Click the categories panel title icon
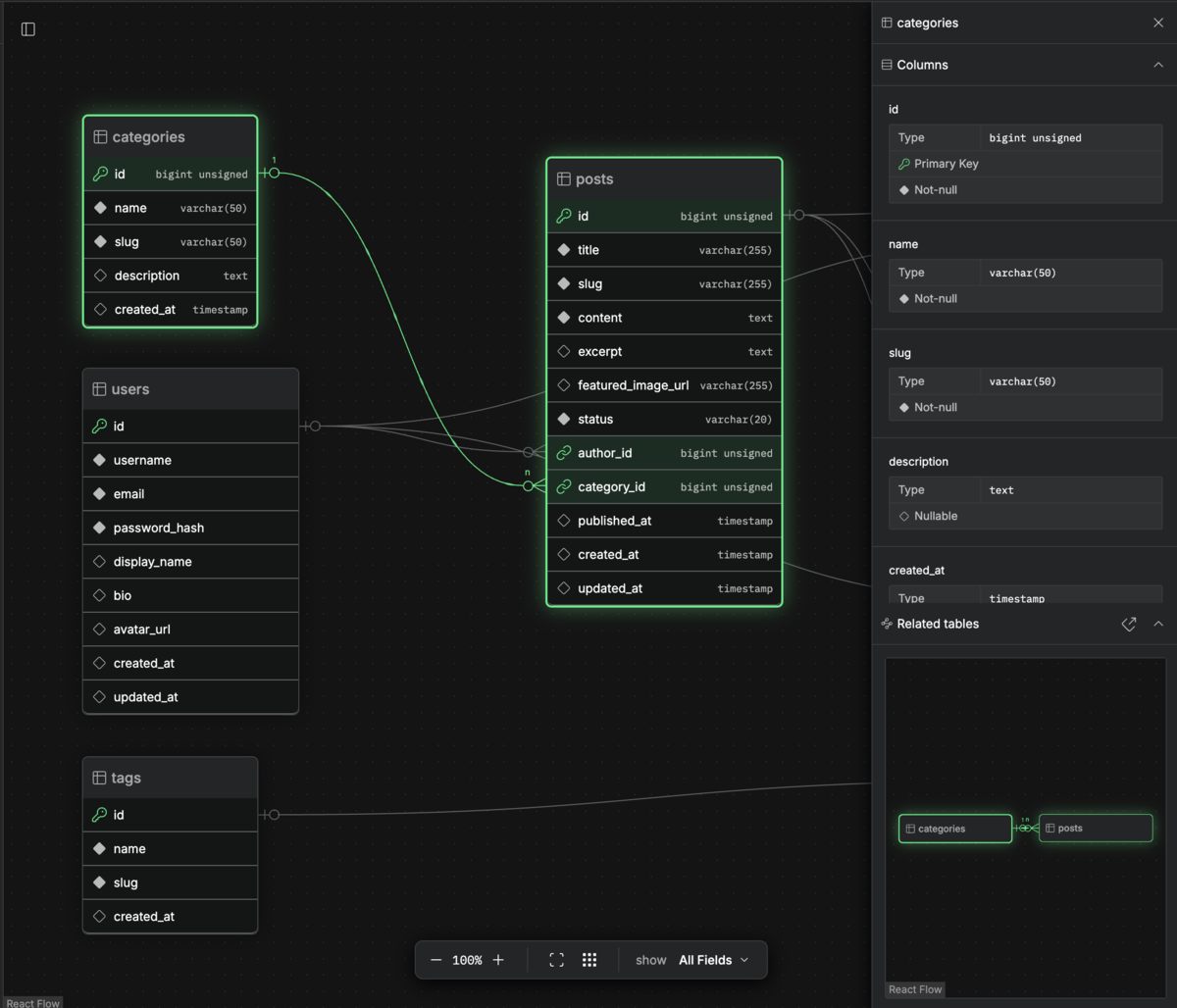The height and width of the screenshot is (1008, 1177). (x=887, y=23)
